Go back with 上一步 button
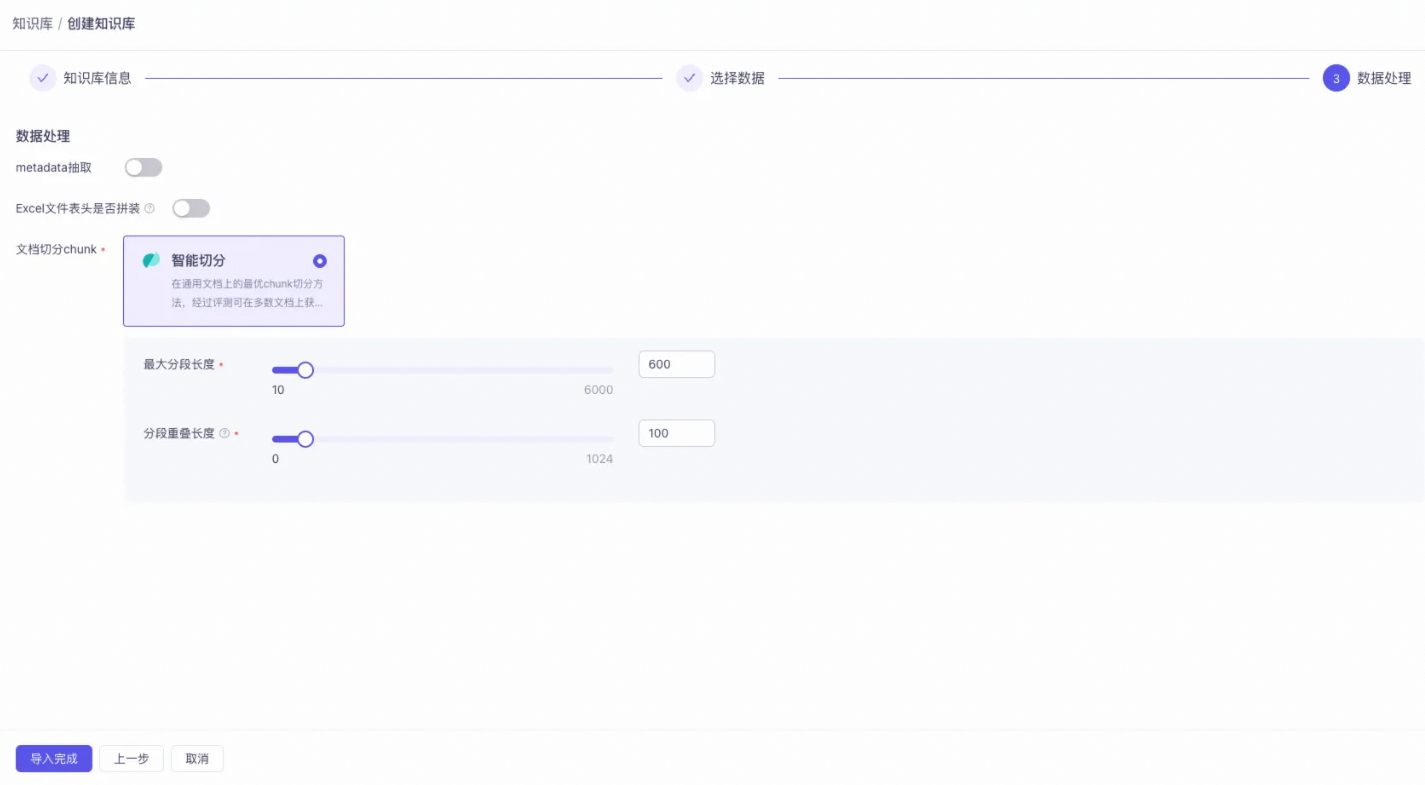 click(x=131, y=759)
